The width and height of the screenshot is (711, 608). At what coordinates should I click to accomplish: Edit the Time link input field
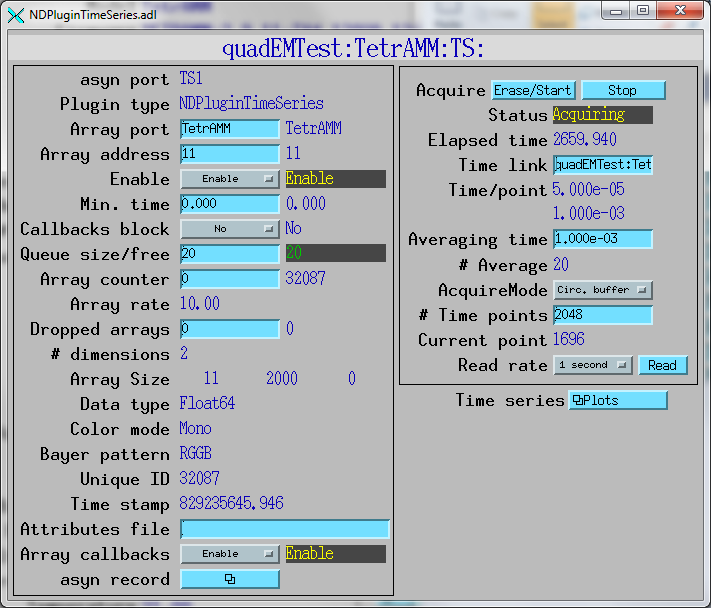point(603,165)
